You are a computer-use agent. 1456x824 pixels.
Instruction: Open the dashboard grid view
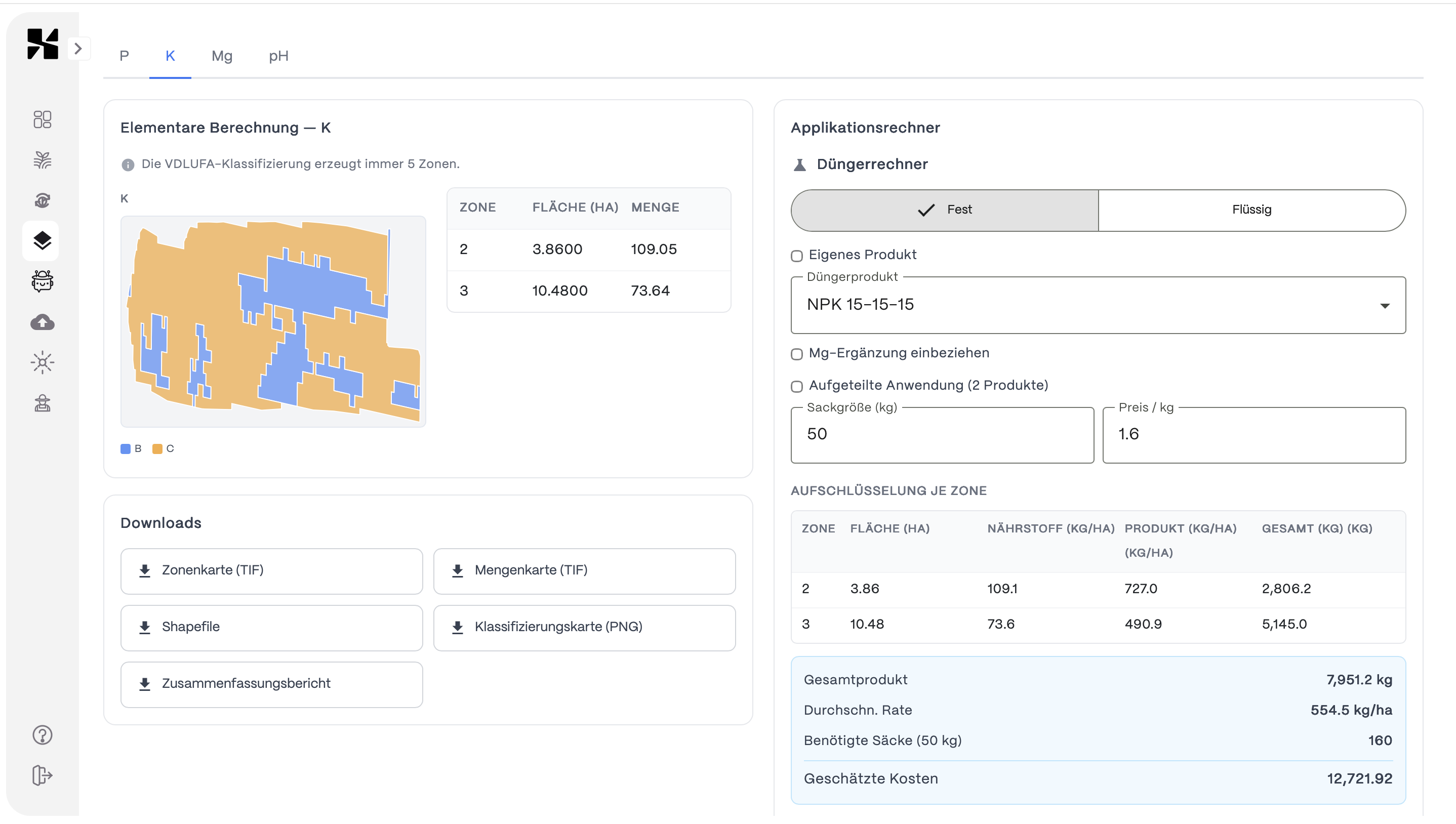point(42,119)
